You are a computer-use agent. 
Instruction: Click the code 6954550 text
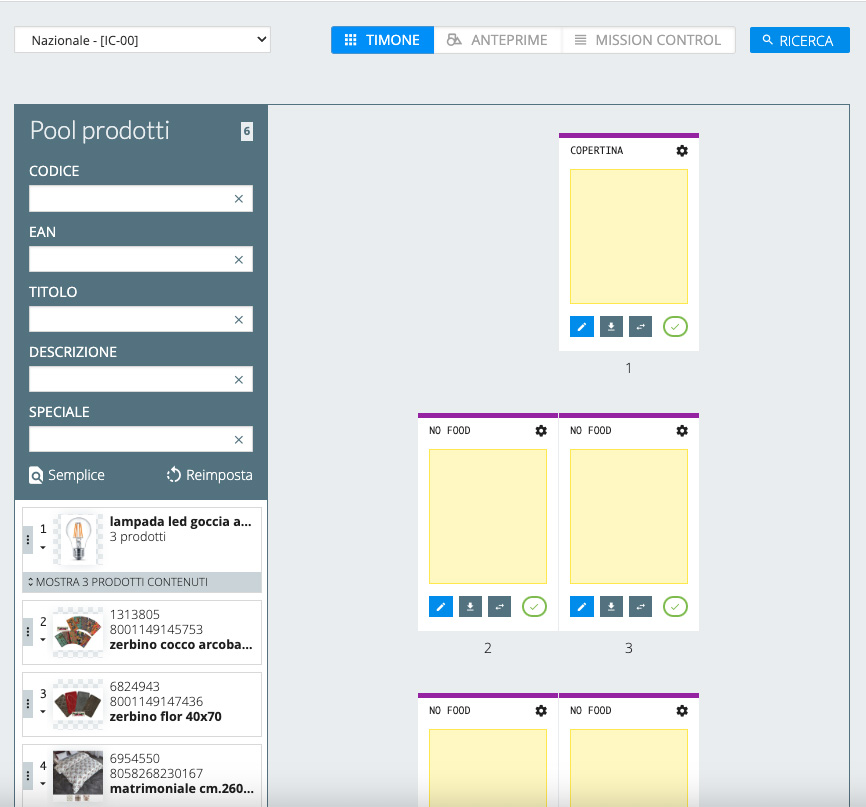point(135,758)
